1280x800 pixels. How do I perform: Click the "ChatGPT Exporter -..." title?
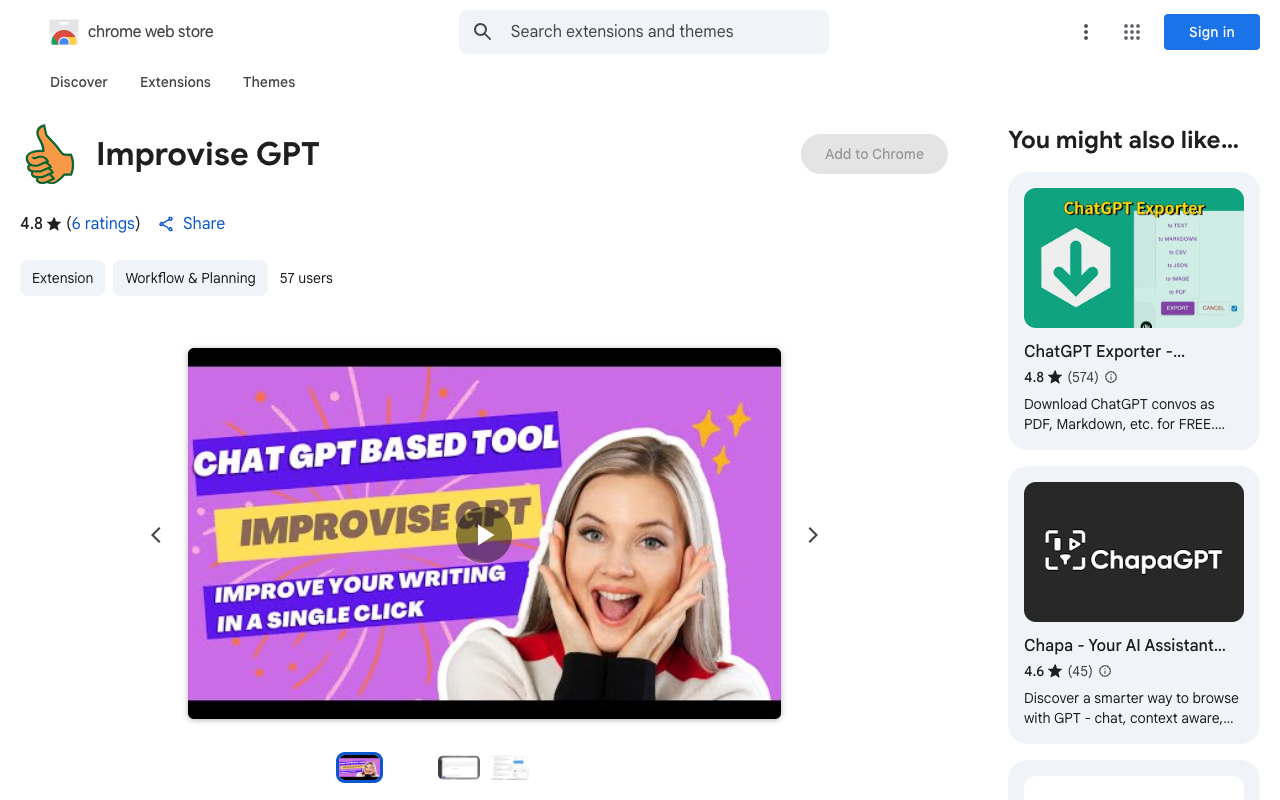tap(1105, 352)
